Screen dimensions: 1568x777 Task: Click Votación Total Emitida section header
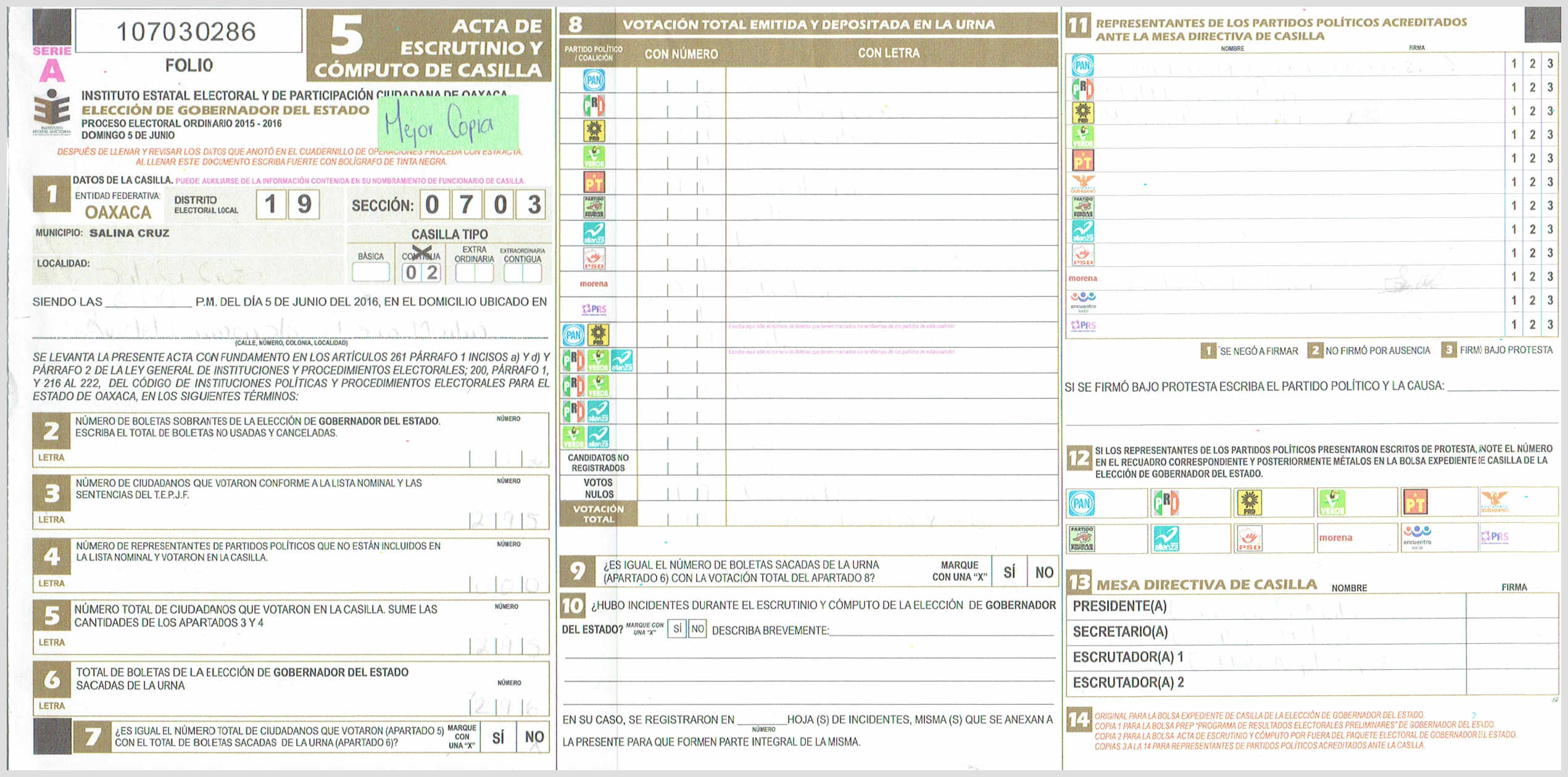808,24
